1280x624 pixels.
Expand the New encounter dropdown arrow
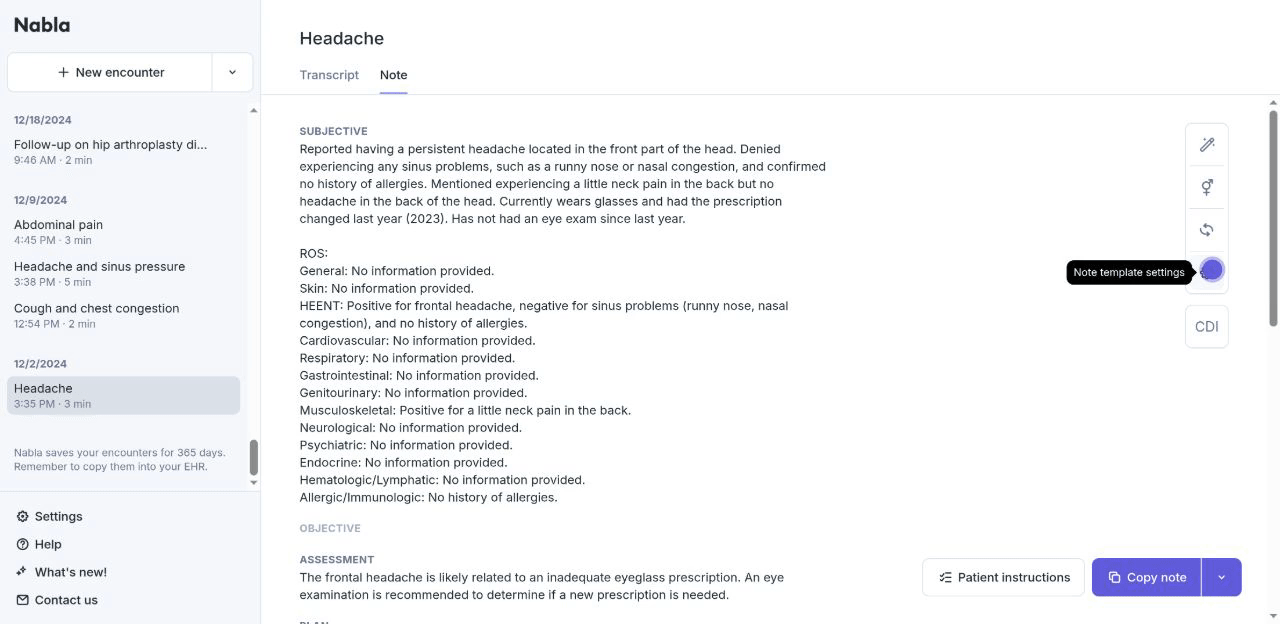(x=232, y=72)
